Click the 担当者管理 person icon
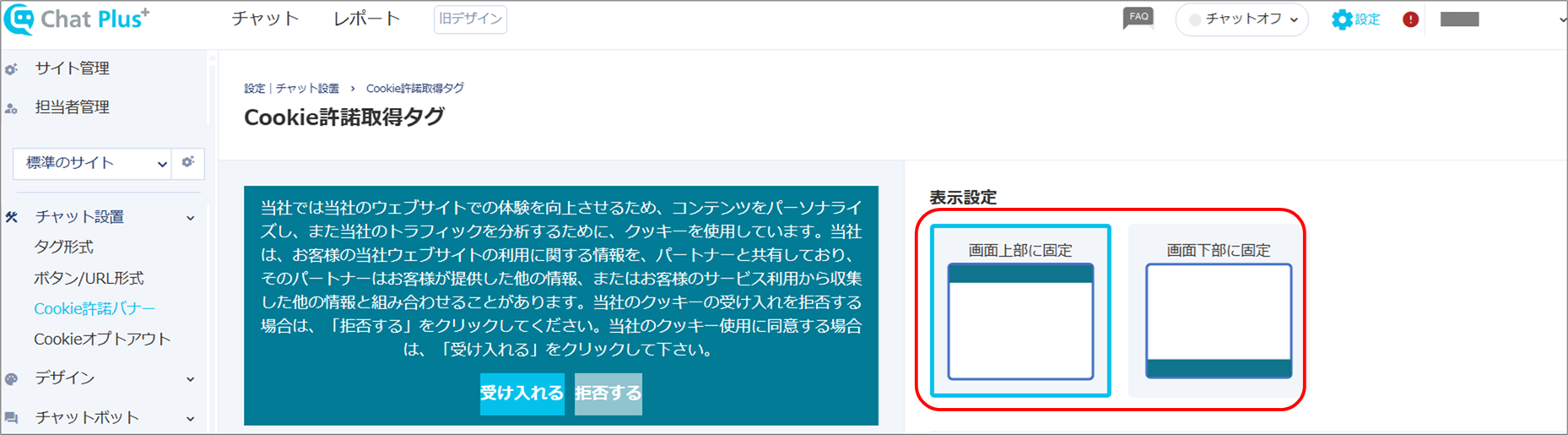Screen dimensions: 1568x435 (11, 108)
